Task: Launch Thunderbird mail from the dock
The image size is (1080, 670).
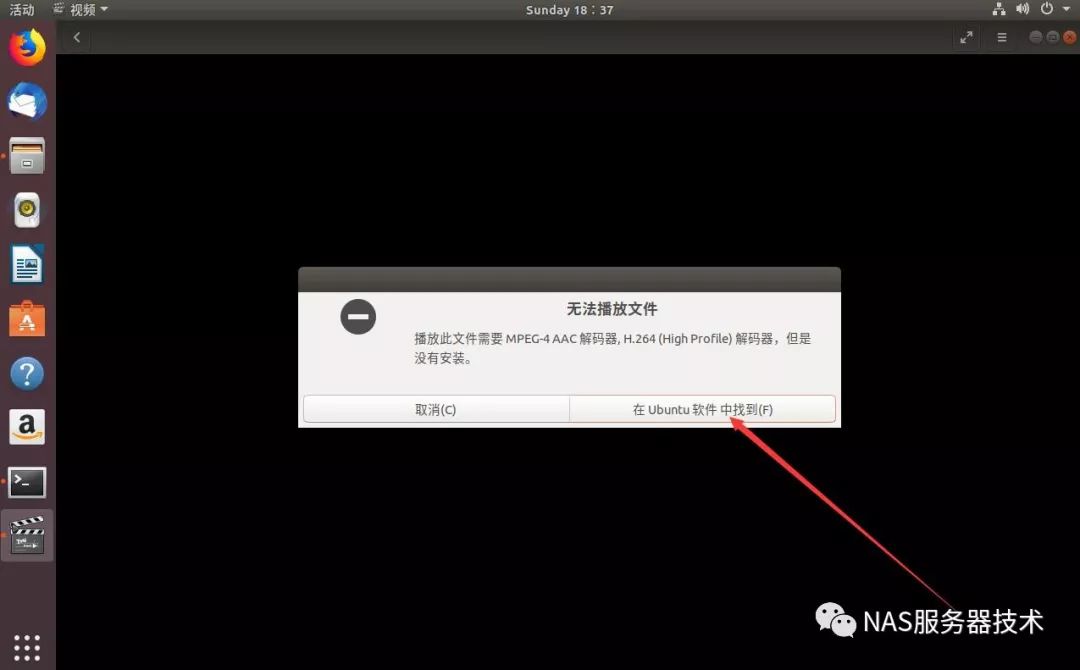Action: [27, 101]
